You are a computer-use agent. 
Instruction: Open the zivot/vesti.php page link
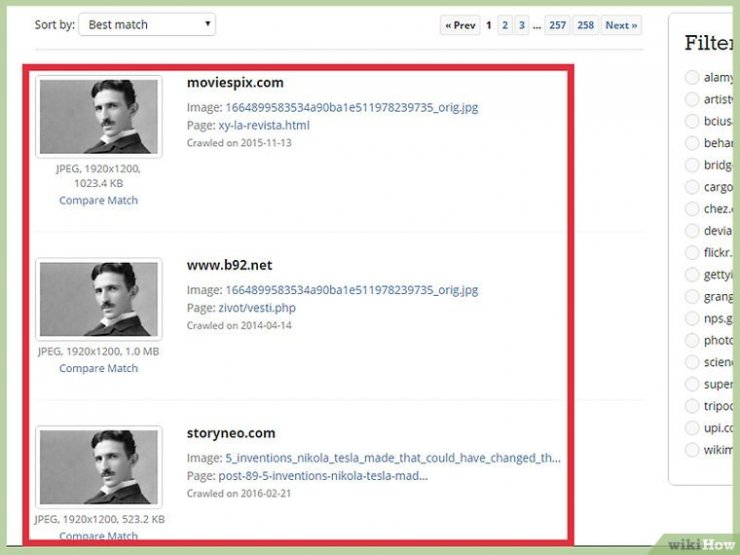click(257, 308)
